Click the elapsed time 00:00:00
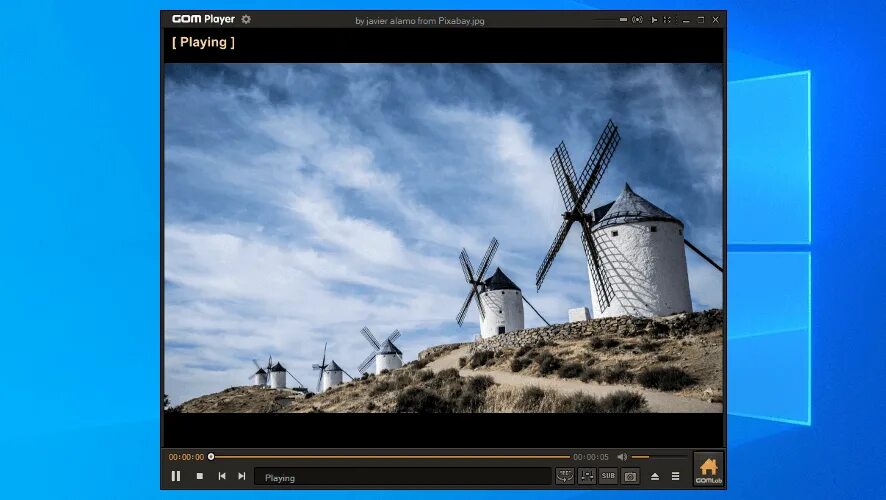886x500 pixels. click(186, 456)
